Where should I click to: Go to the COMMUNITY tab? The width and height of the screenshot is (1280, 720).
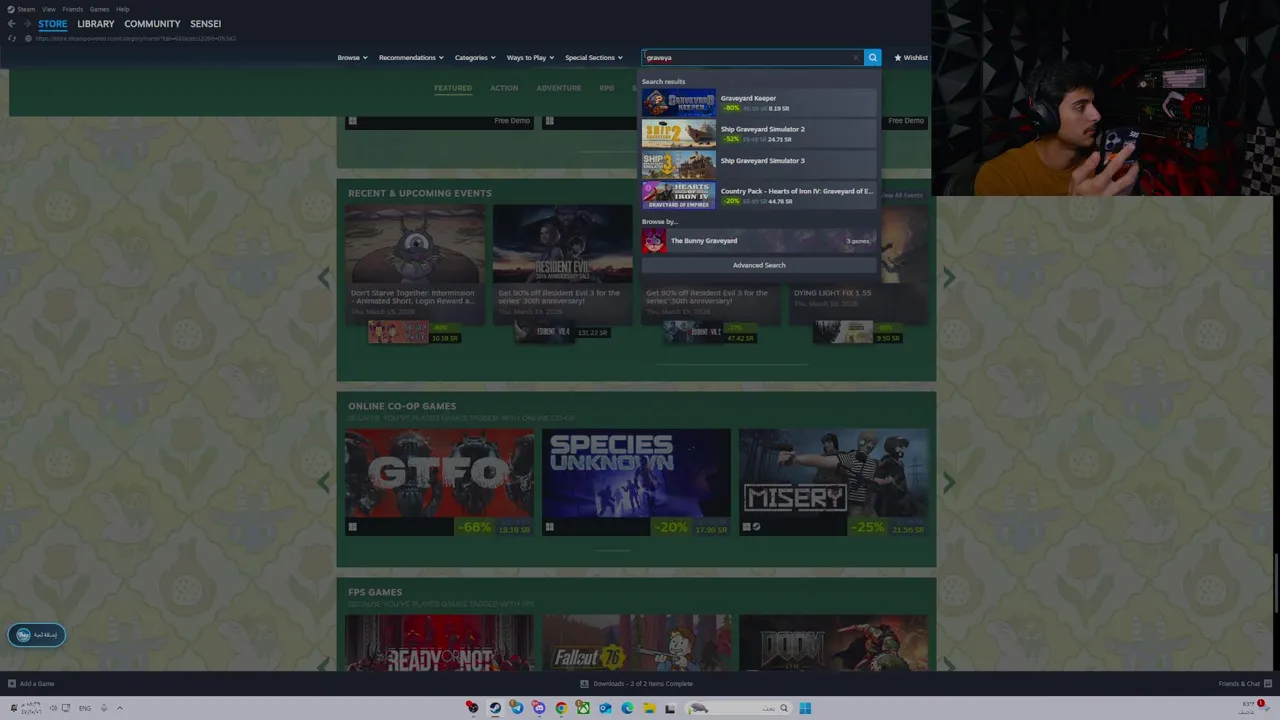[x=152, y=24]
